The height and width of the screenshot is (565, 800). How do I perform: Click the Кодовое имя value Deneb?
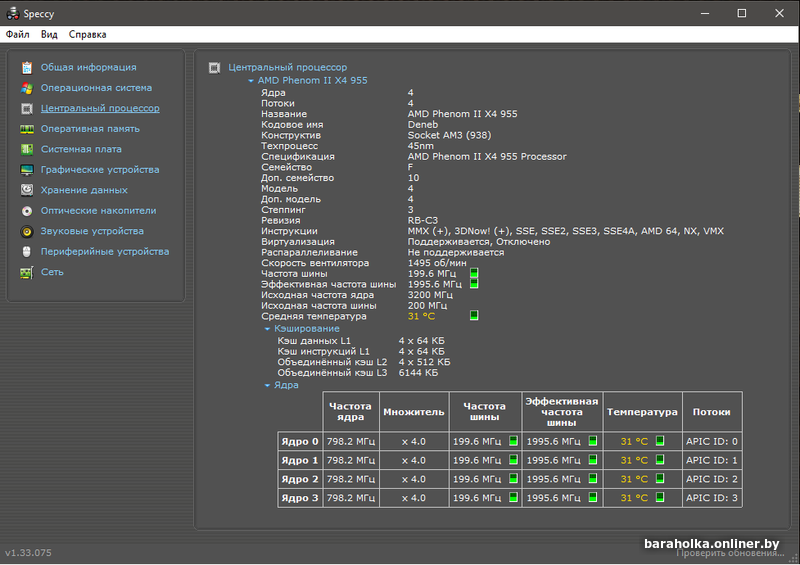click(423, 125)
